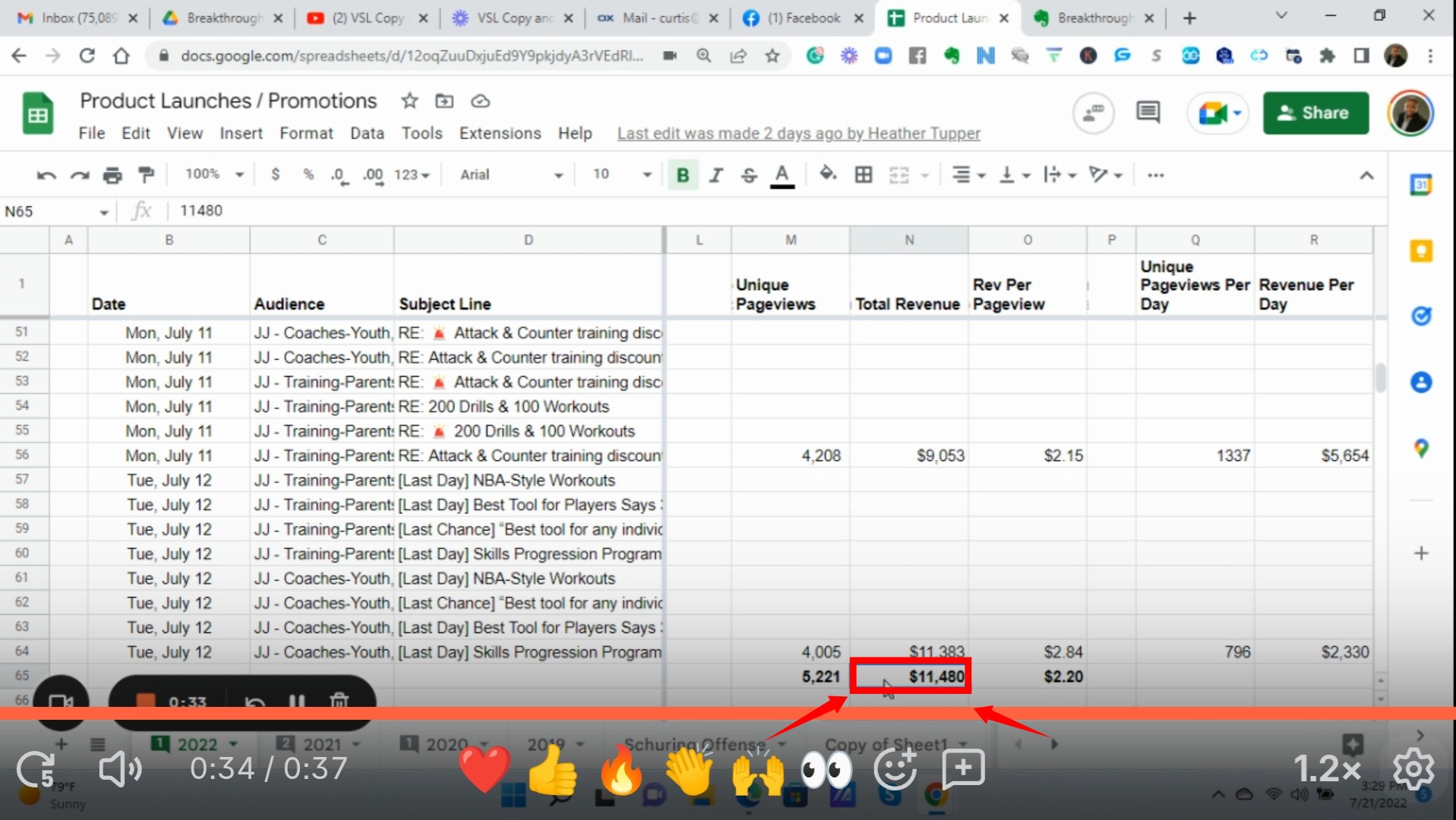The image size is (1456, 820).
Task: Hide the menus with toolbar chevron
Action: (x=1366, y=175)
